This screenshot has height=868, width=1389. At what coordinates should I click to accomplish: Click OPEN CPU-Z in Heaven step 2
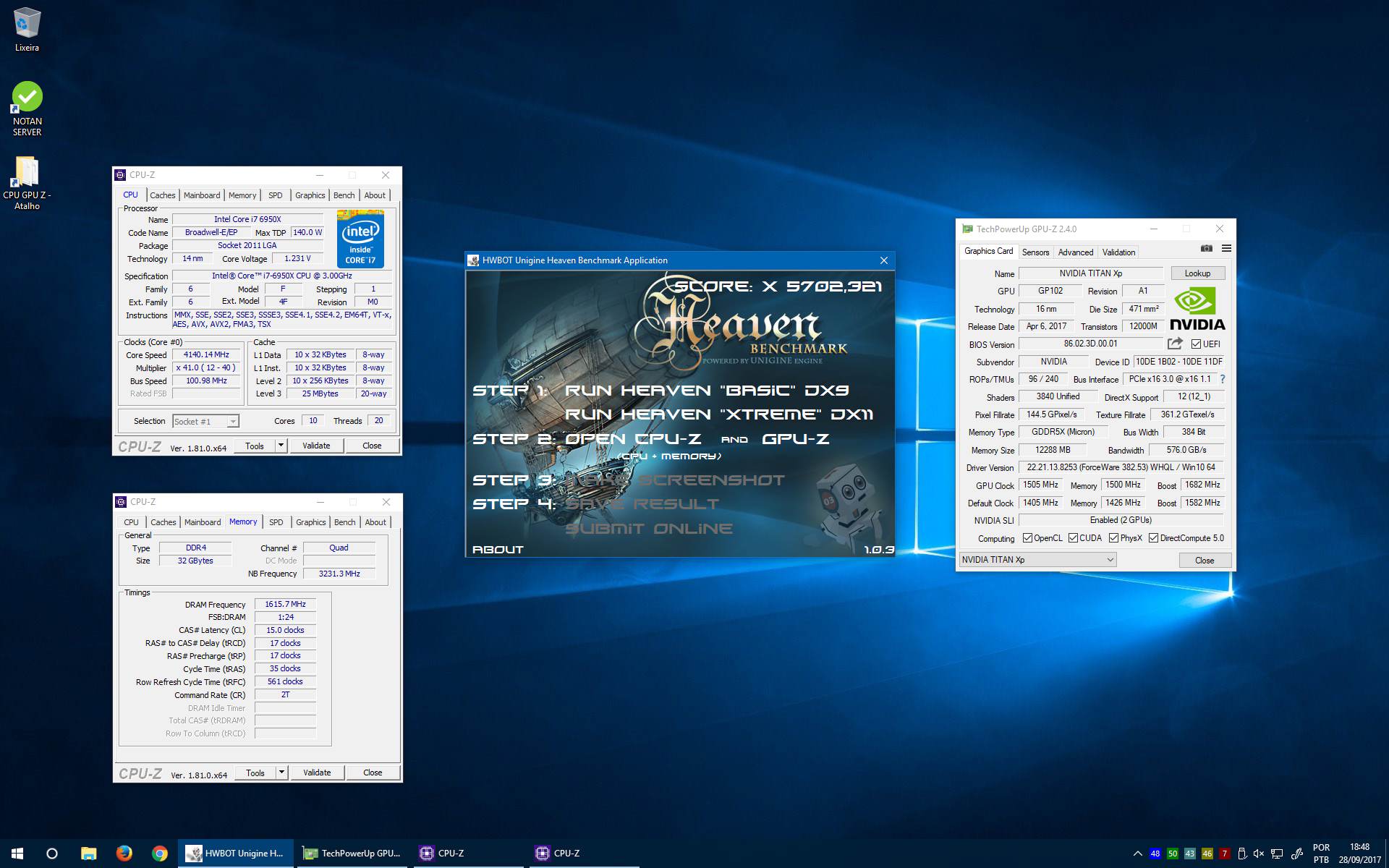tap(633, 439)
